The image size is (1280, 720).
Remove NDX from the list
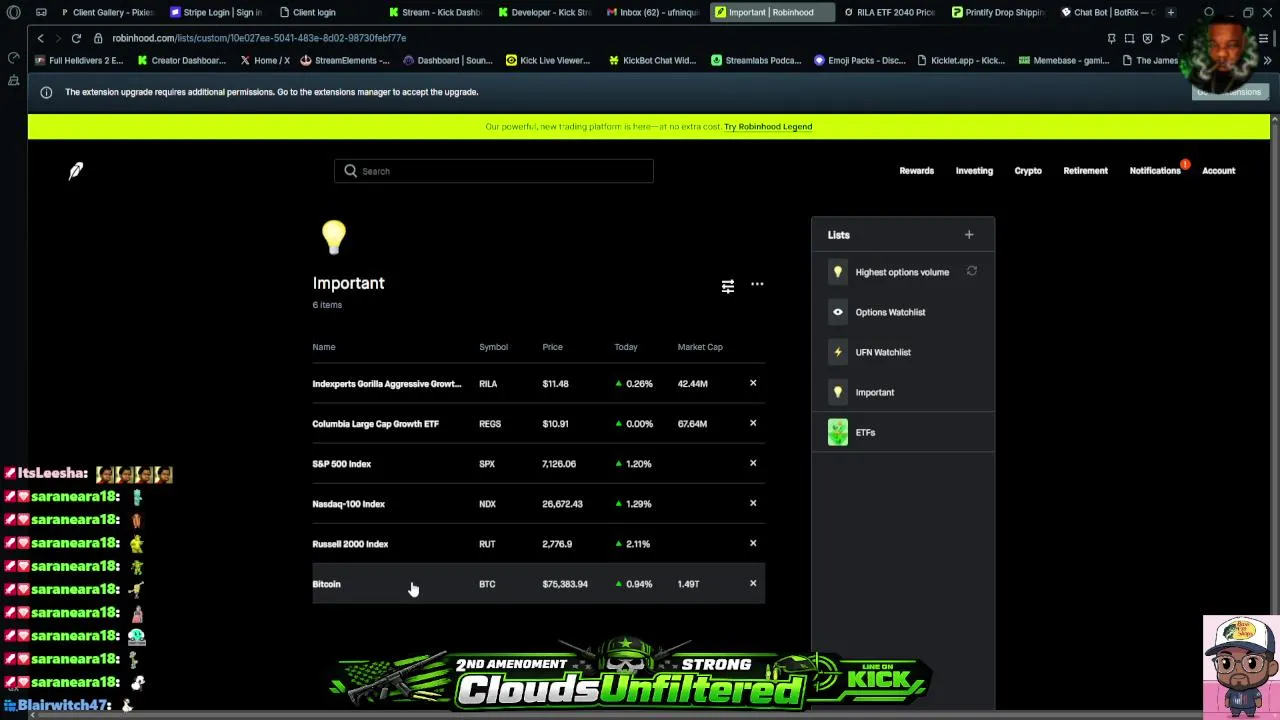click(753, 503)
